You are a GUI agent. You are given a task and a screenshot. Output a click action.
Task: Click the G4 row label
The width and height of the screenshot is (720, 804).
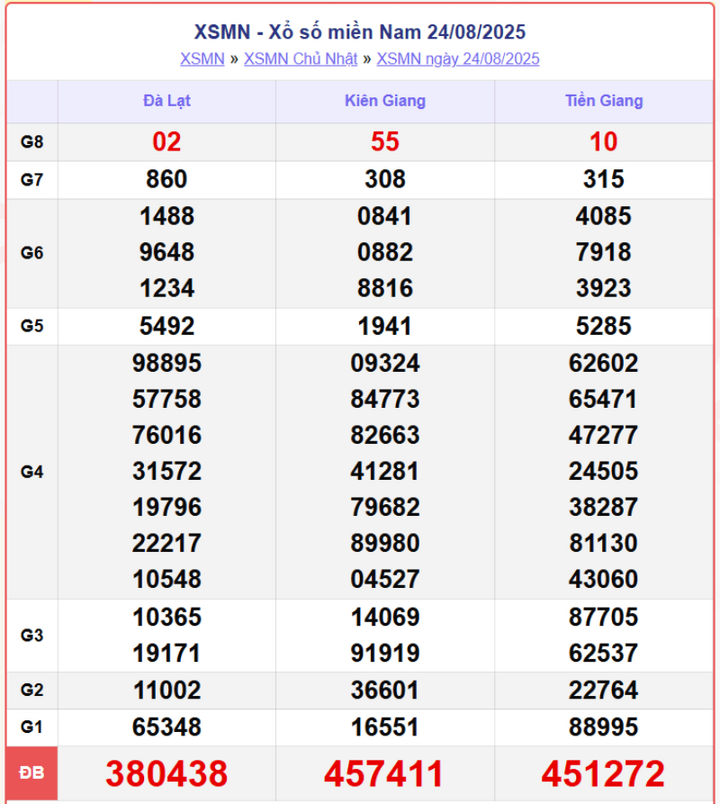pyautogui.click(x=32, y=472)
